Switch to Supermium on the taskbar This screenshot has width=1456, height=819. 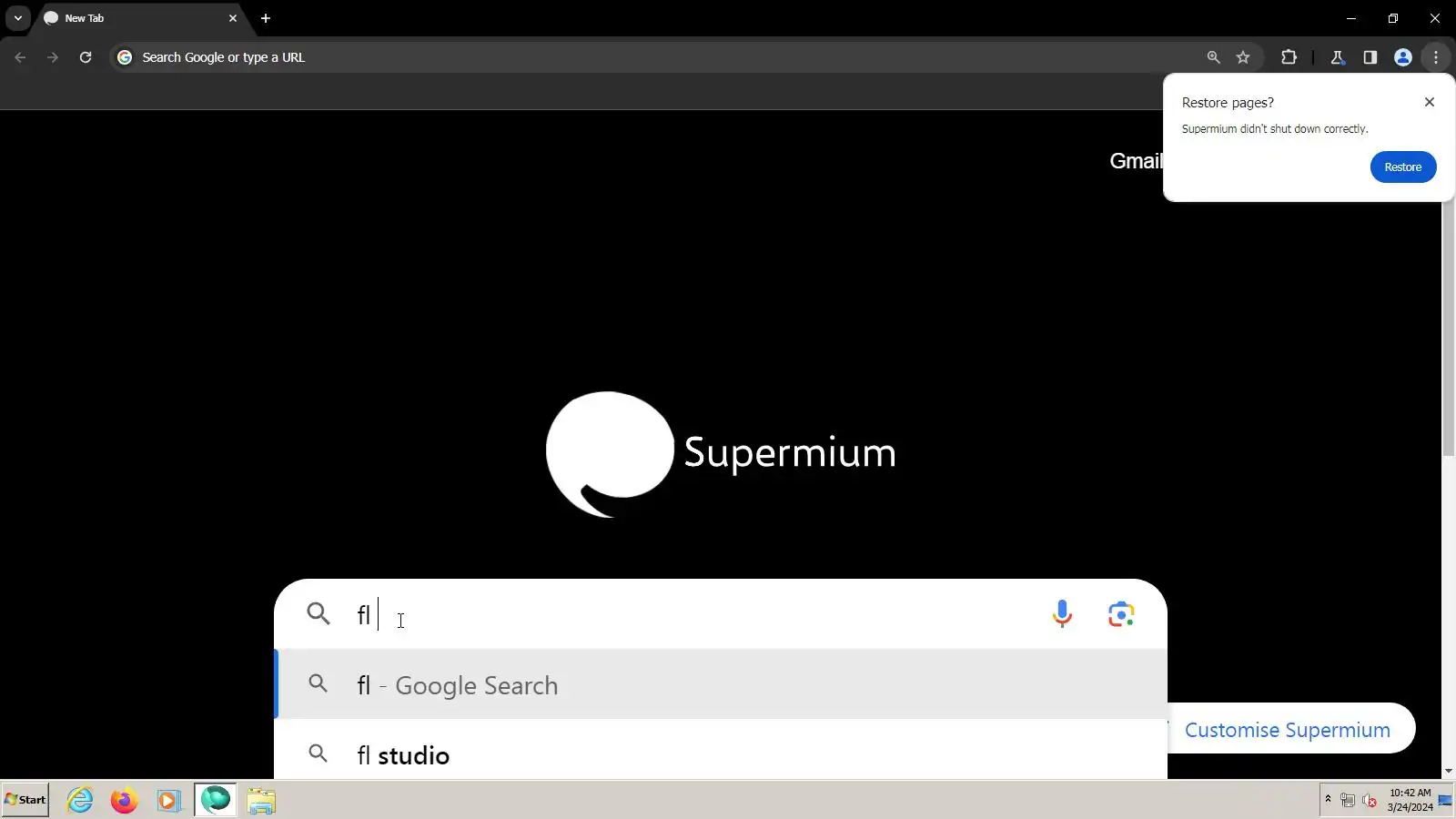[216, 801]
